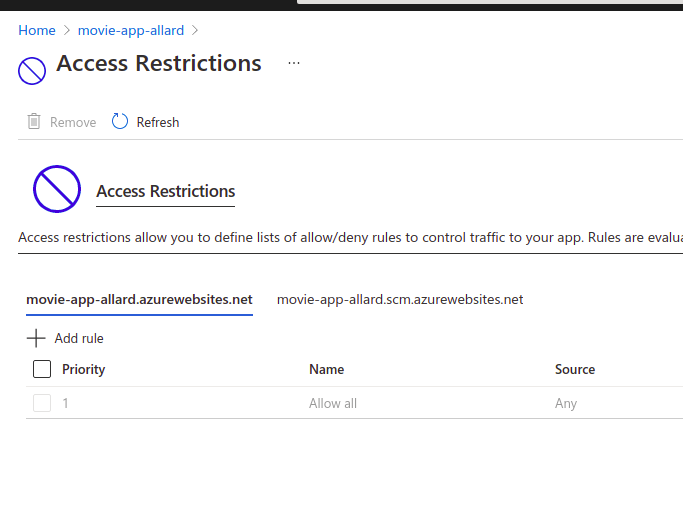
Task: Sort by the Priority column header
Action: (84, 369)
